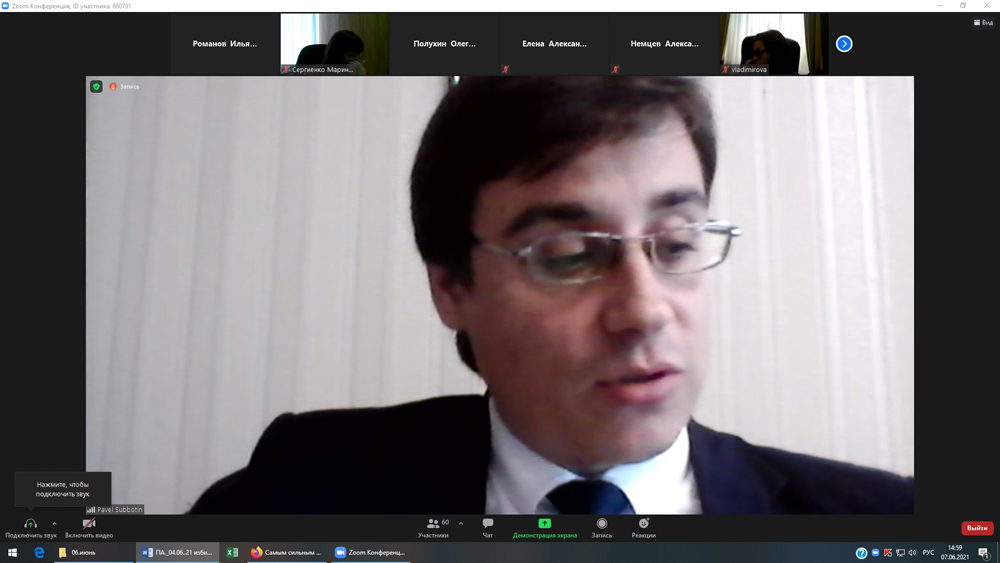Viewport: 1000px width, 563px height.
Task: Click the red Leave meeting button
Action: [977, 528]
